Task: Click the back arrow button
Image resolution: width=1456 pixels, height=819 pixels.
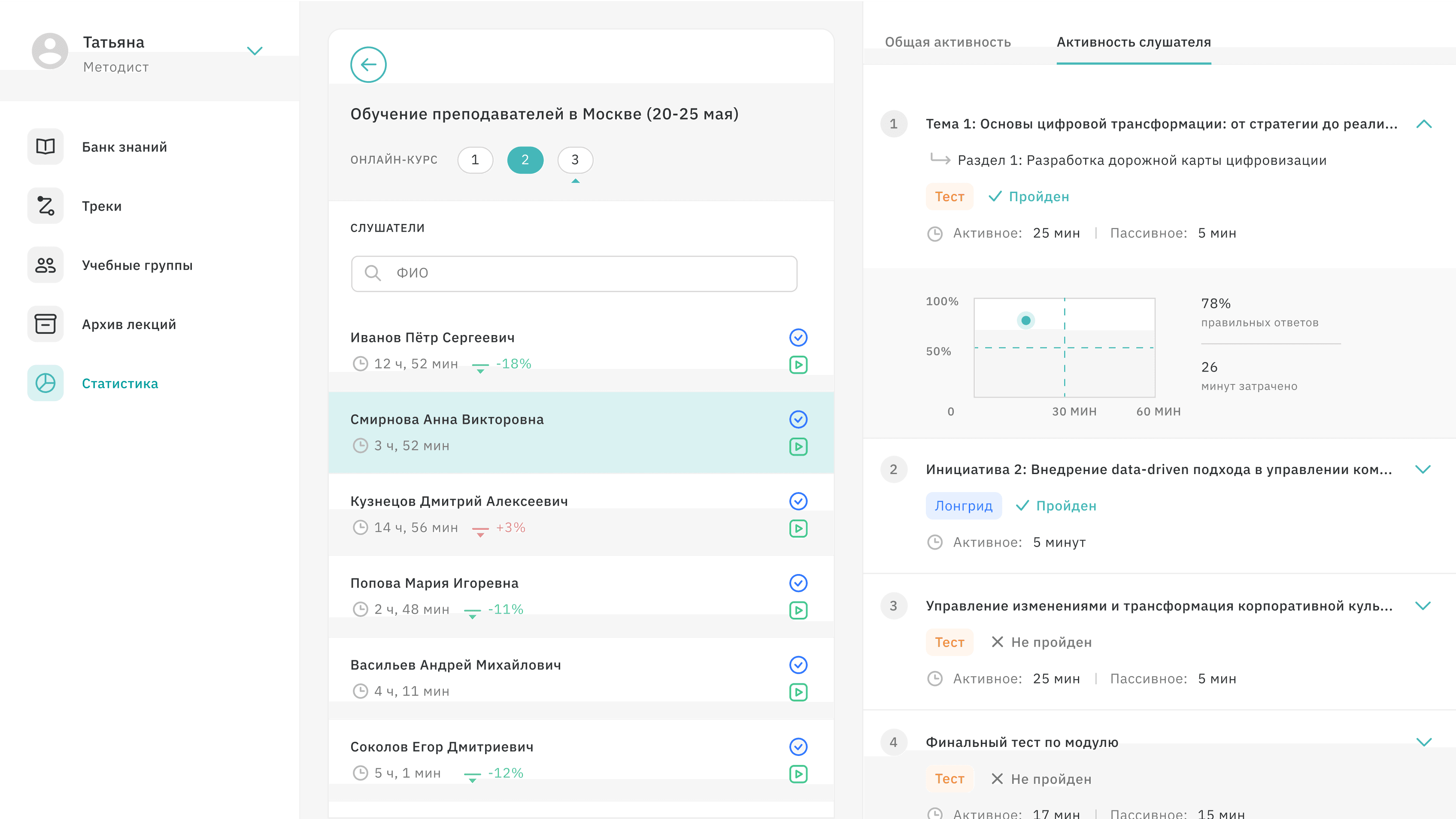Action: pos(368,64)
